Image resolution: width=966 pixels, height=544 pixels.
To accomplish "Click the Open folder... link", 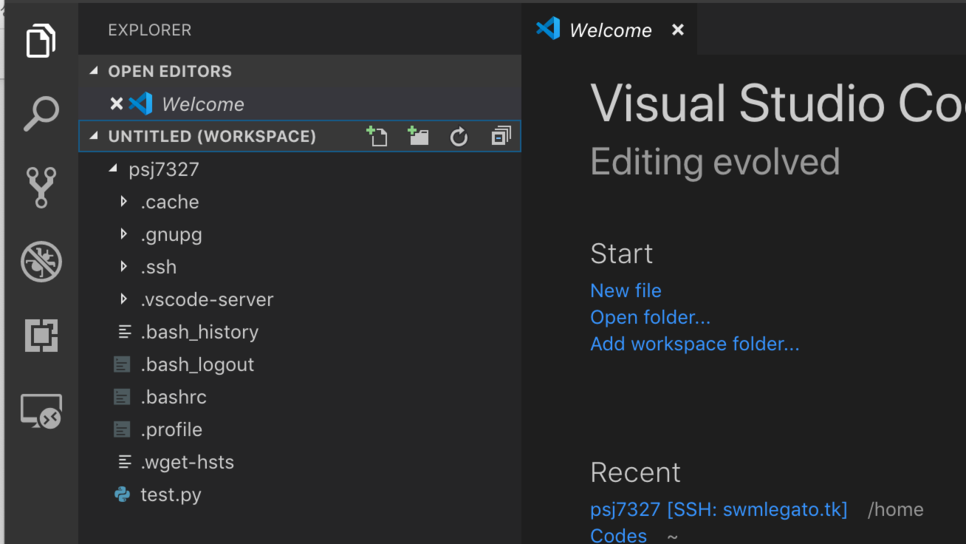I will click(650, 317).
